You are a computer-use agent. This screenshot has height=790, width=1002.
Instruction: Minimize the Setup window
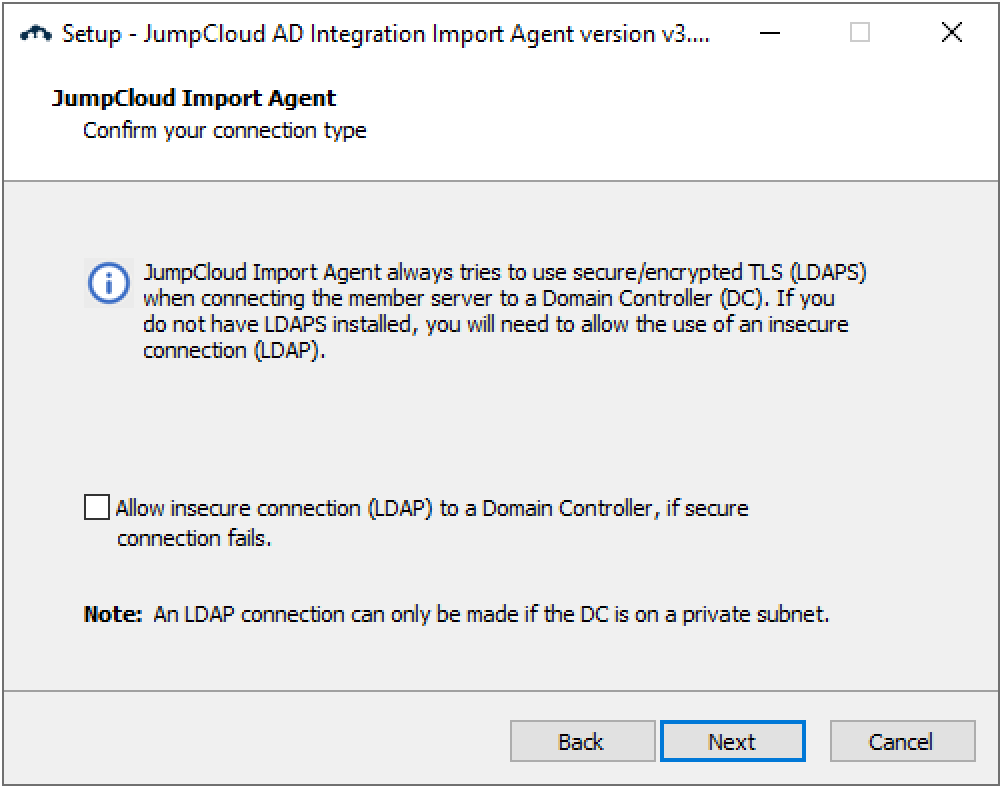tap(770, 33)
